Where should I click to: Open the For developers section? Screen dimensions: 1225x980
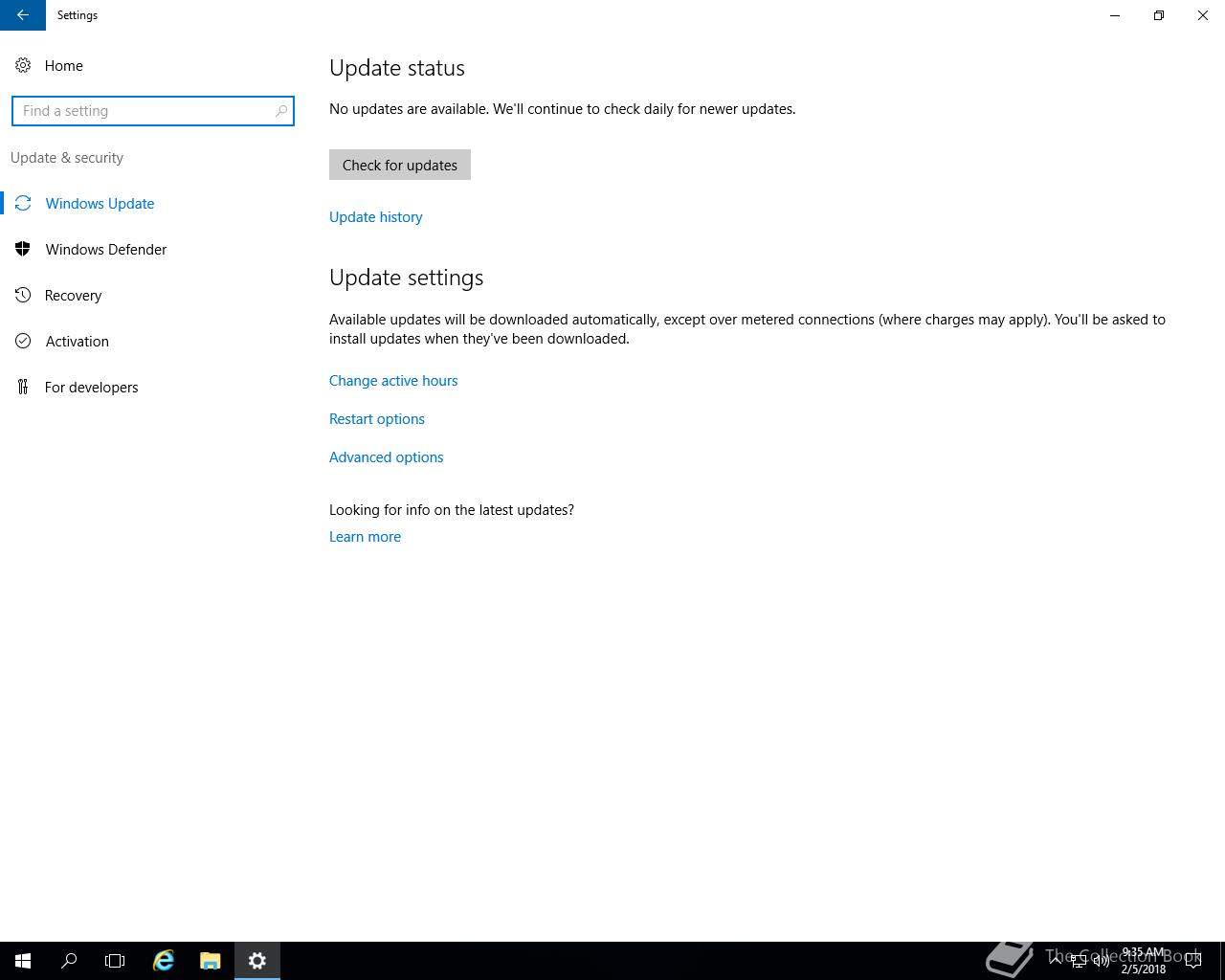(x=91, y=387)
